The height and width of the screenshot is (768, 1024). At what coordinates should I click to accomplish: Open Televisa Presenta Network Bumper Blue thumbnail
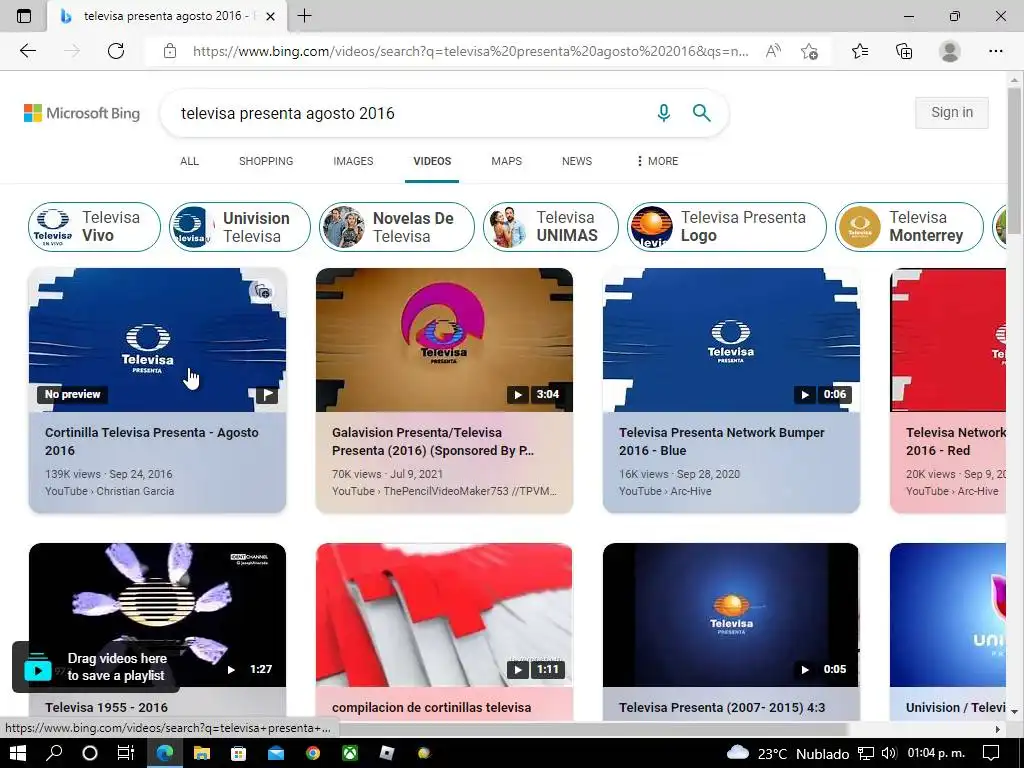click(731, 340)
